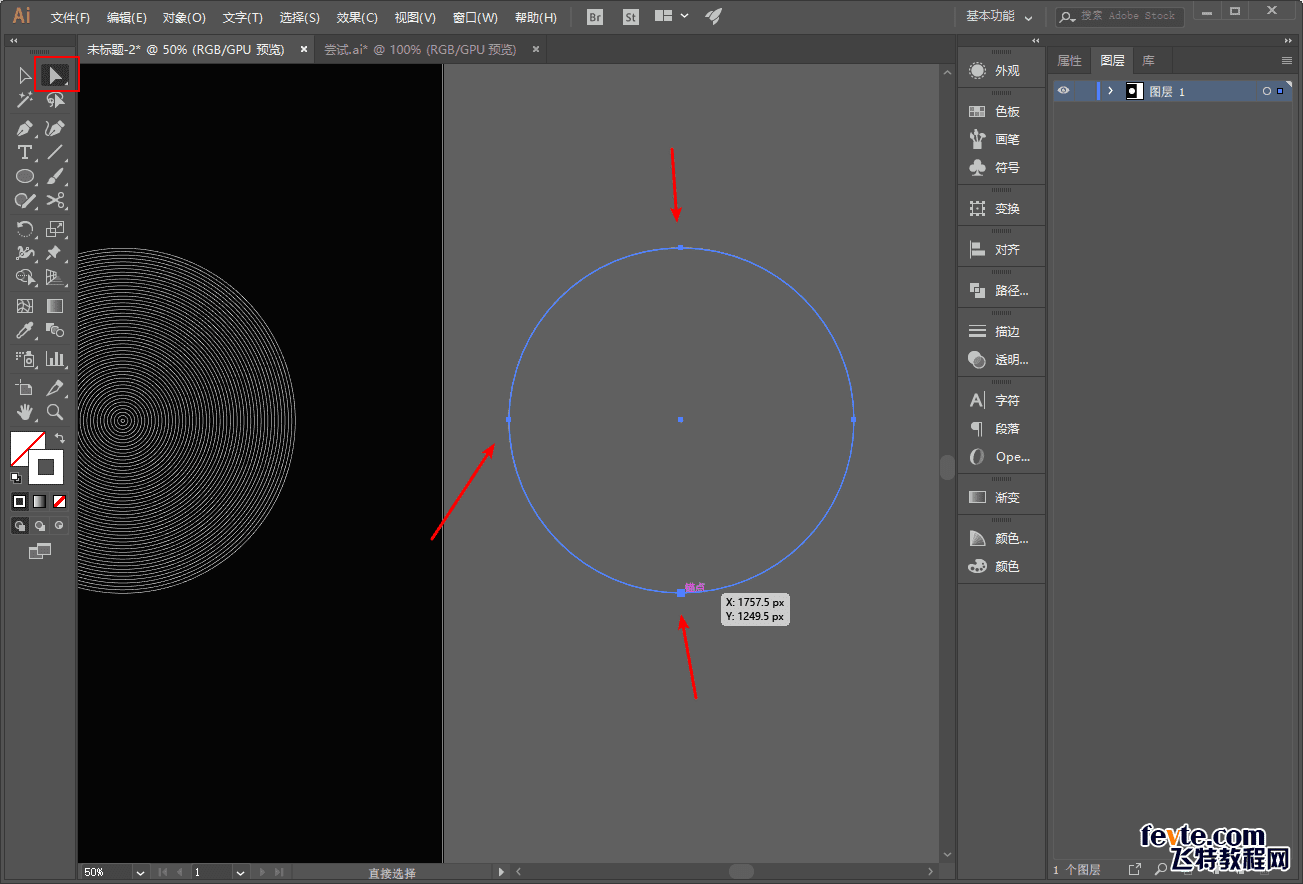Image resolution: width=1303 pixels, height=884 pixels.
Task: Activate the Eyedropper tool
Action: click(25, 331)
